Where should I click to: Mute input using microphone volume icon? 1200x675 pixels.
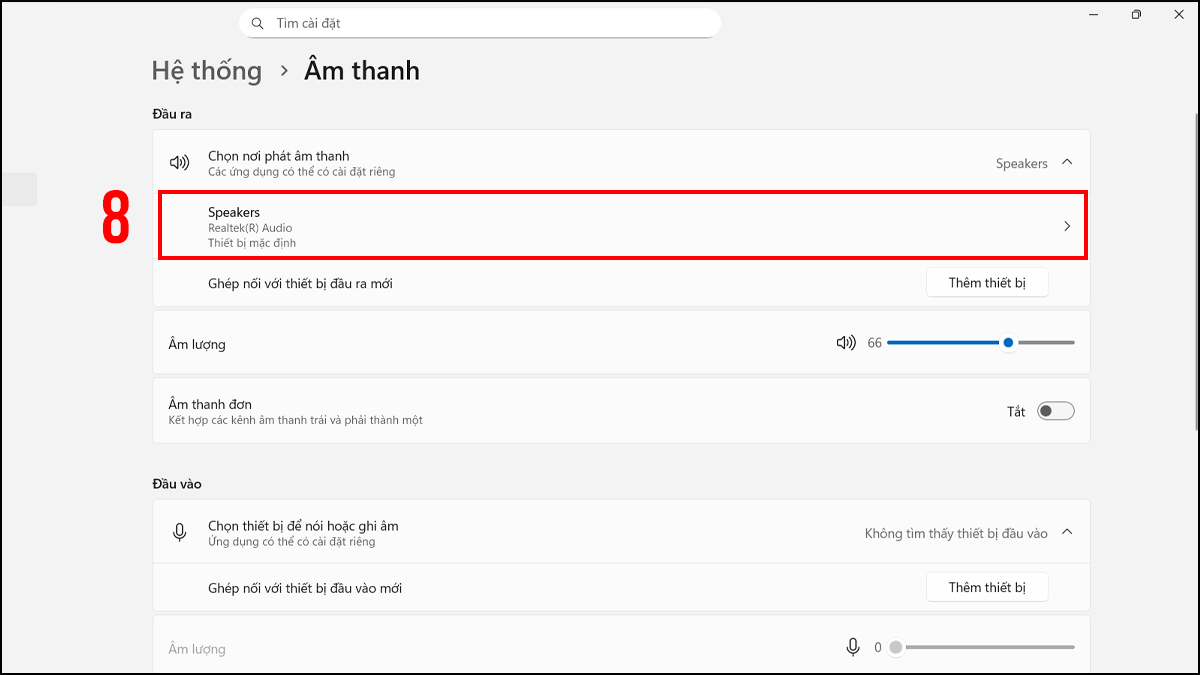tap(853, 648)
